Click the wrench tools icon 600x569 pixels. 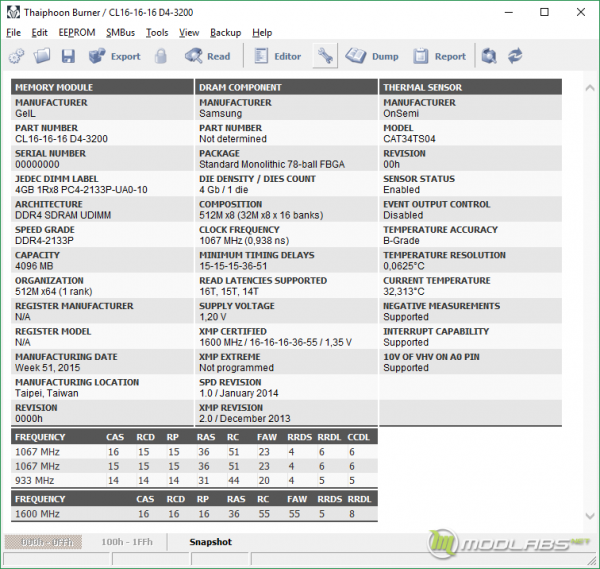[324, 57]
